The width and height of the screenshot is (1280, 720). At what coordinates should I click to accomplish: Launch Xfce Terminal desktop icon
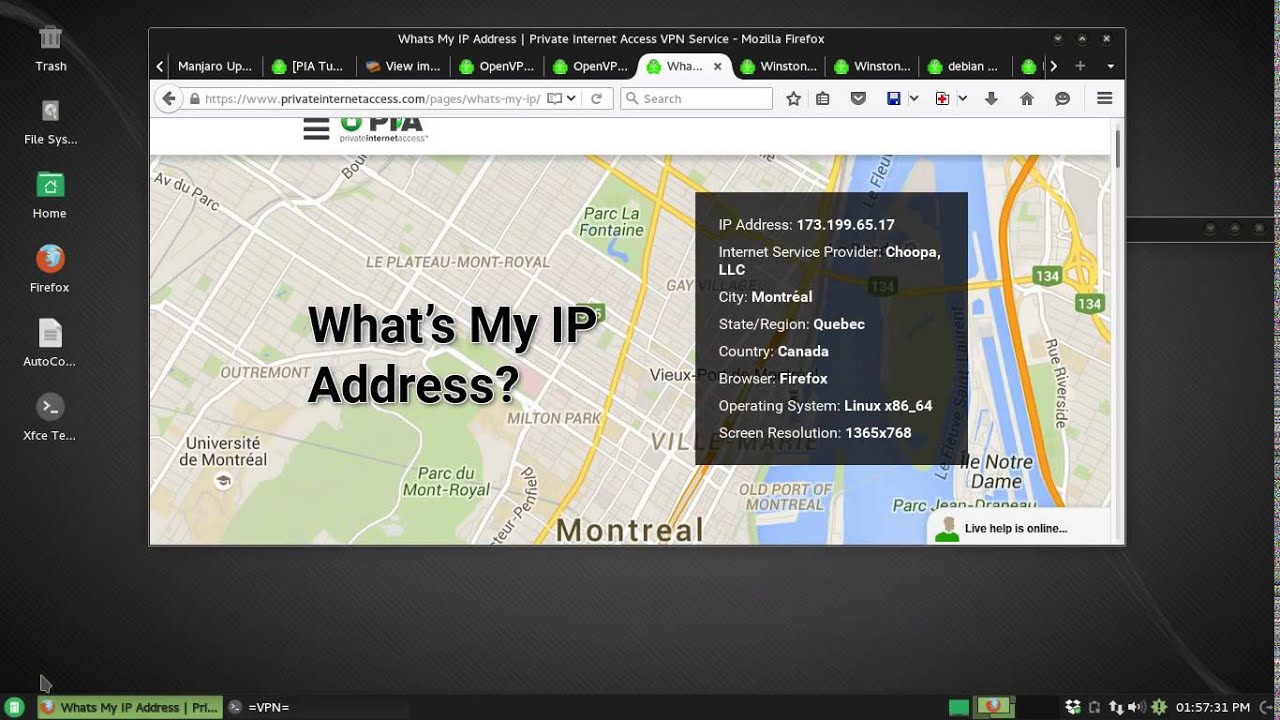(50, 418)
